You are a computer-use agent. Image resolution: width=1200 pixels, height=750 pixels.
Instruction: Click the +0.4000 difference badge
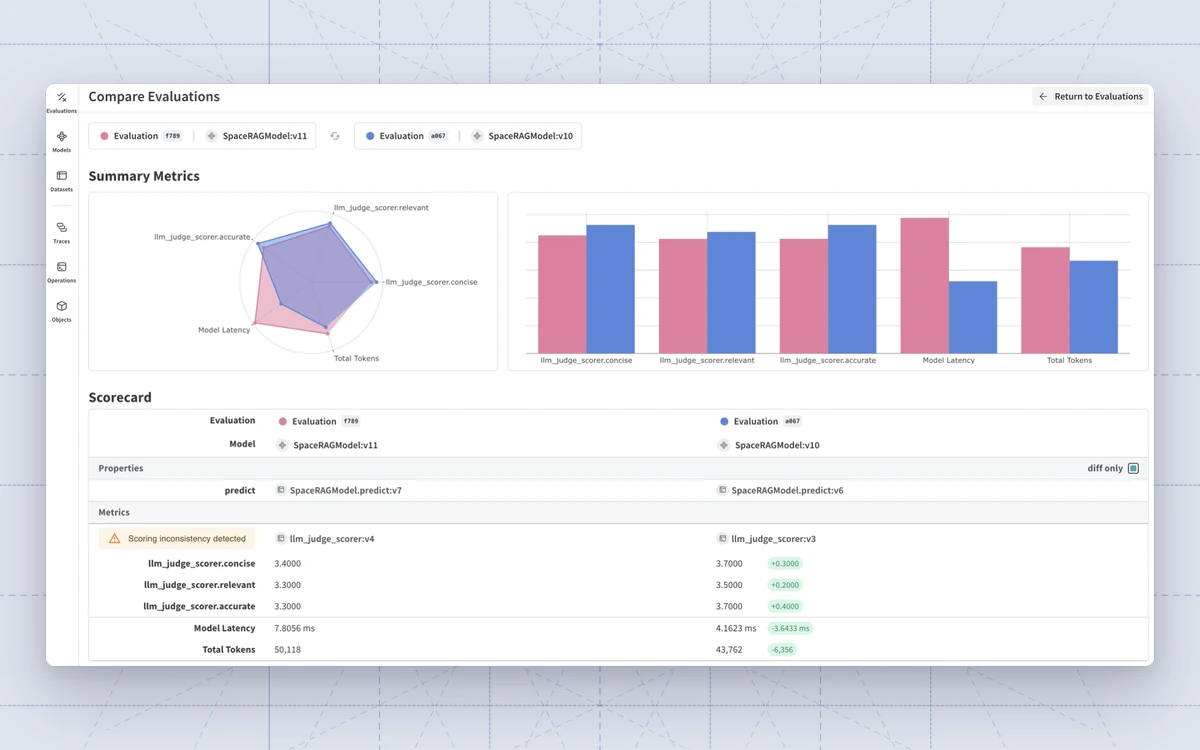click(x=785, y=606)
